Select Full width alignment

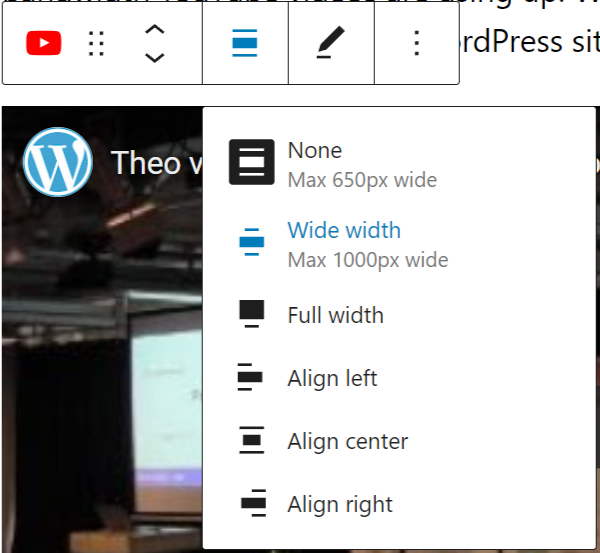pos(399,315)
